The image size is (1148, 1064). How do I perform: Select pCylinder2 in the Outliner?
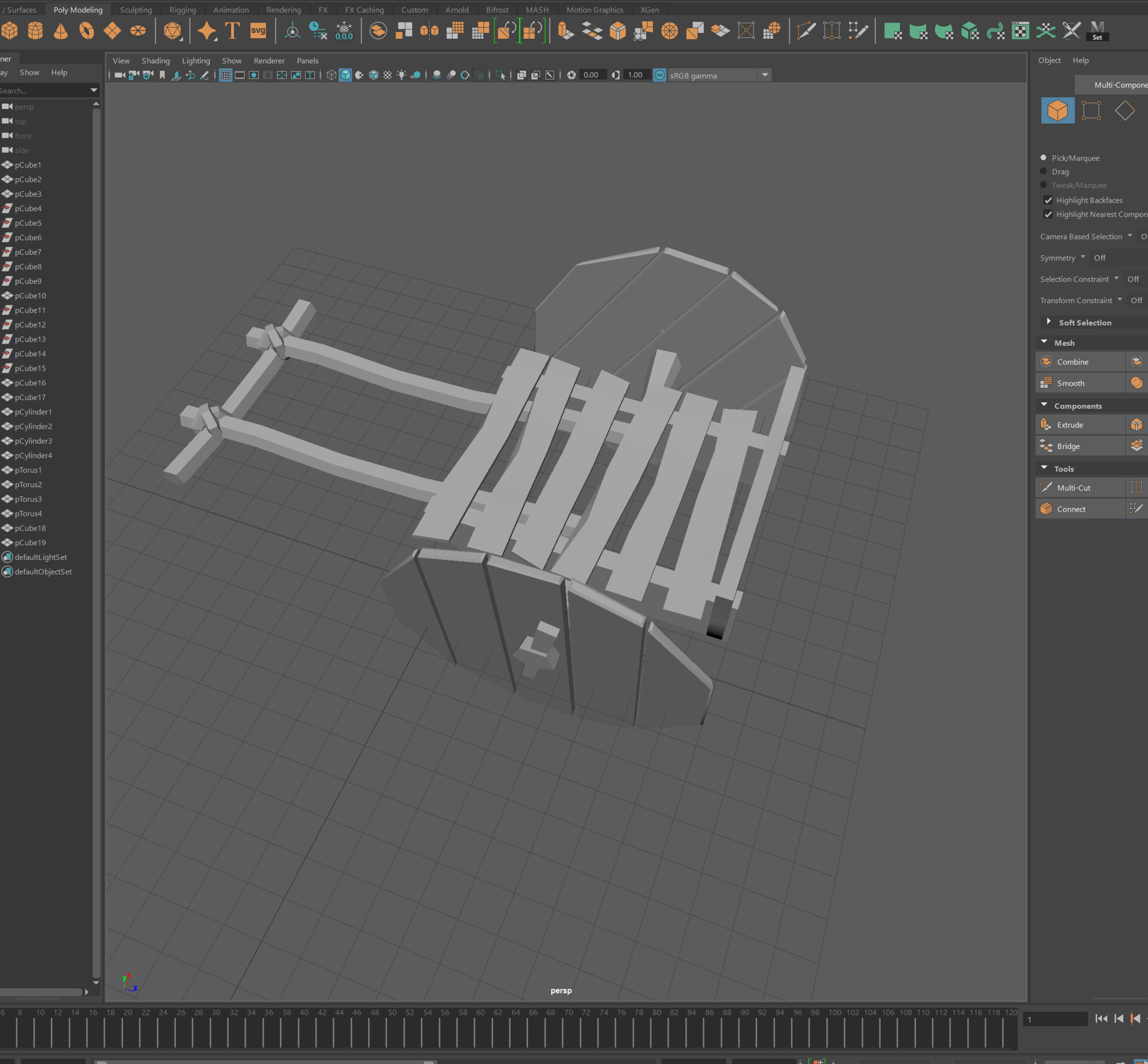click(x=33, y=426)
